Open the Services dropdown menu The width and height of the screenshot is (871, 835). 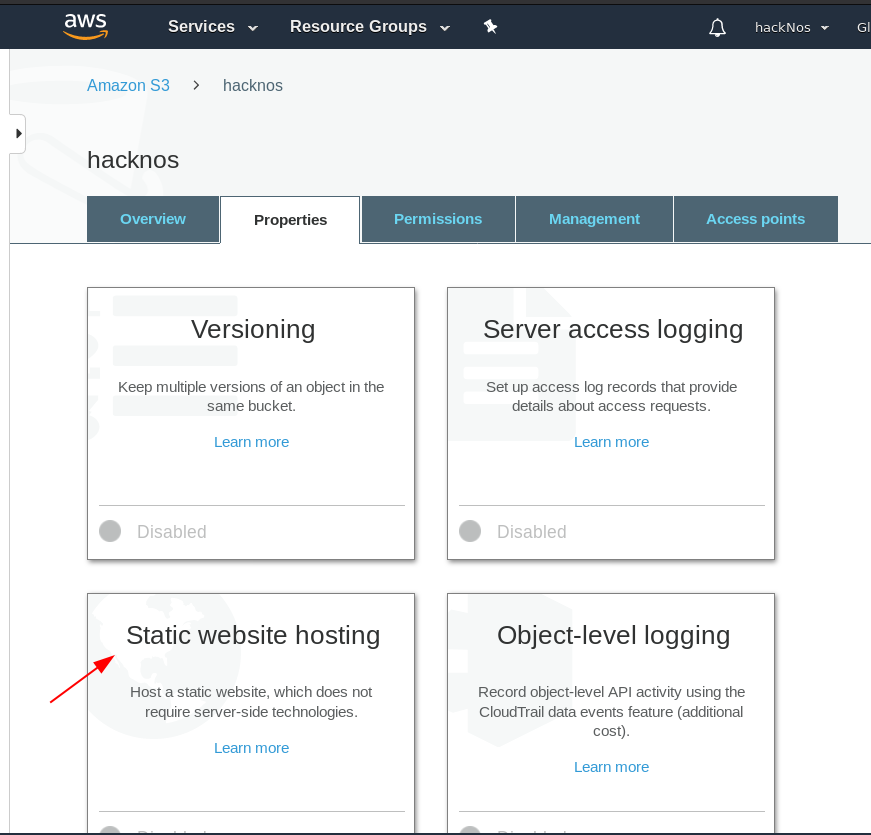coord(213,27)
